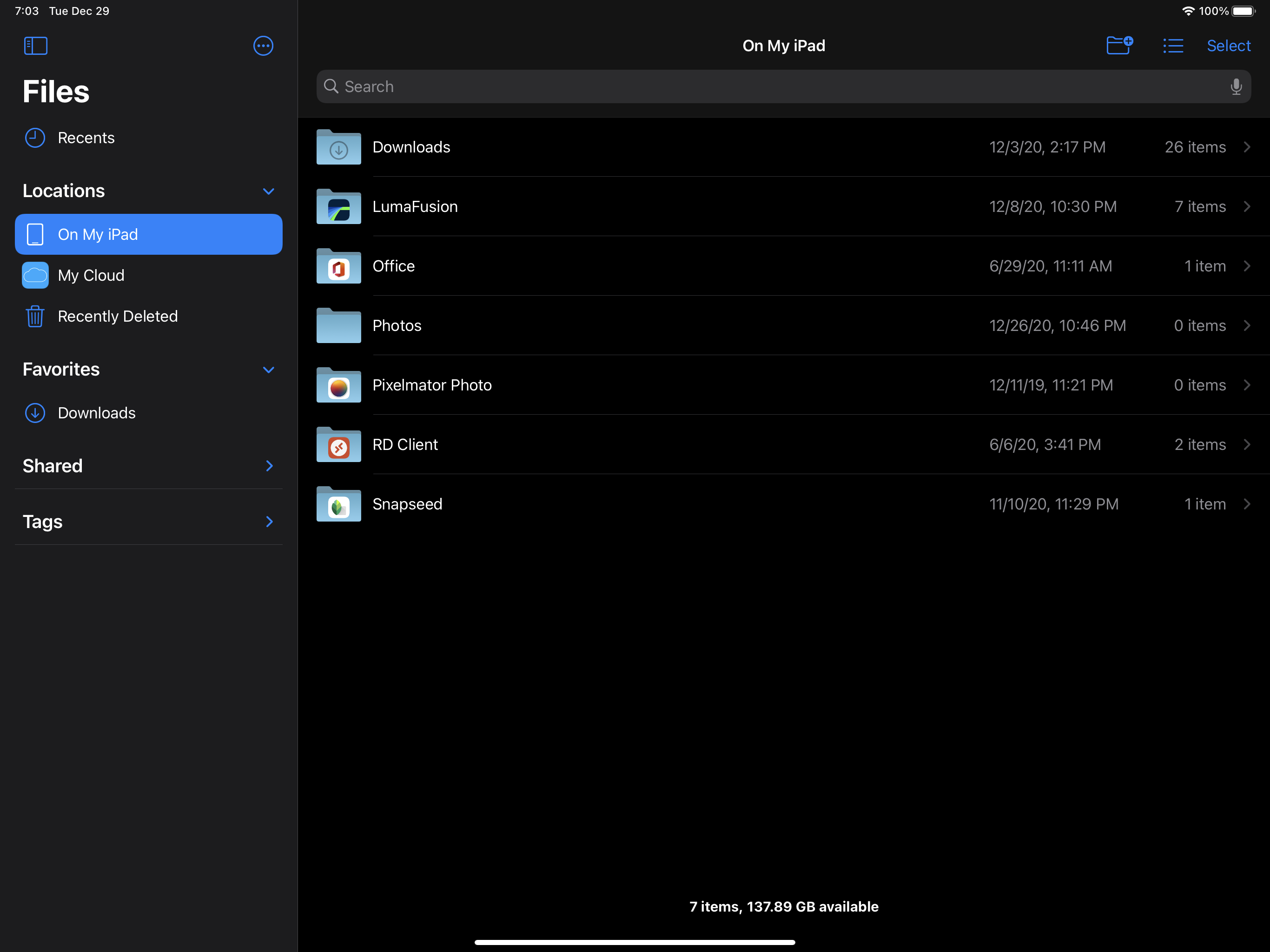
Task: Click the Search input field
Action: coord(783,87)
